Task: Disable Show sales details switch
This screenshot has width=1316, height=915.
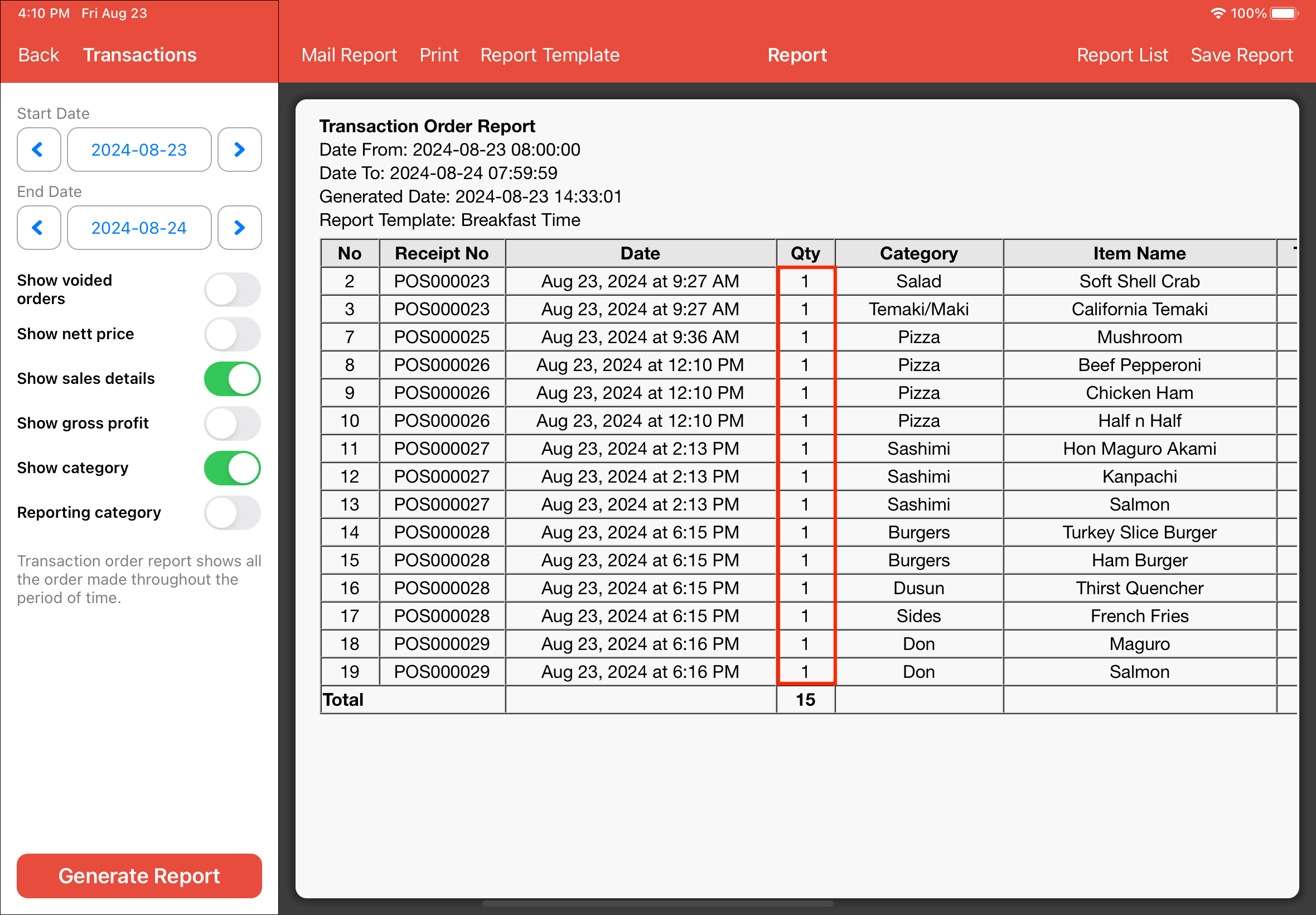Action: (232, 379)
